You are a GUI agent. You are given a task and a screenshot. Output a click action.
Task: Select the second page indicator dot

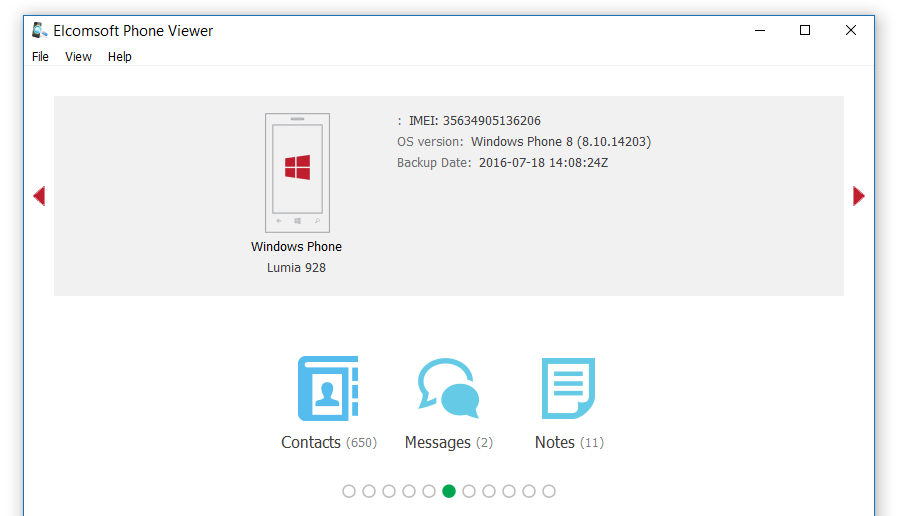[369, 491]
